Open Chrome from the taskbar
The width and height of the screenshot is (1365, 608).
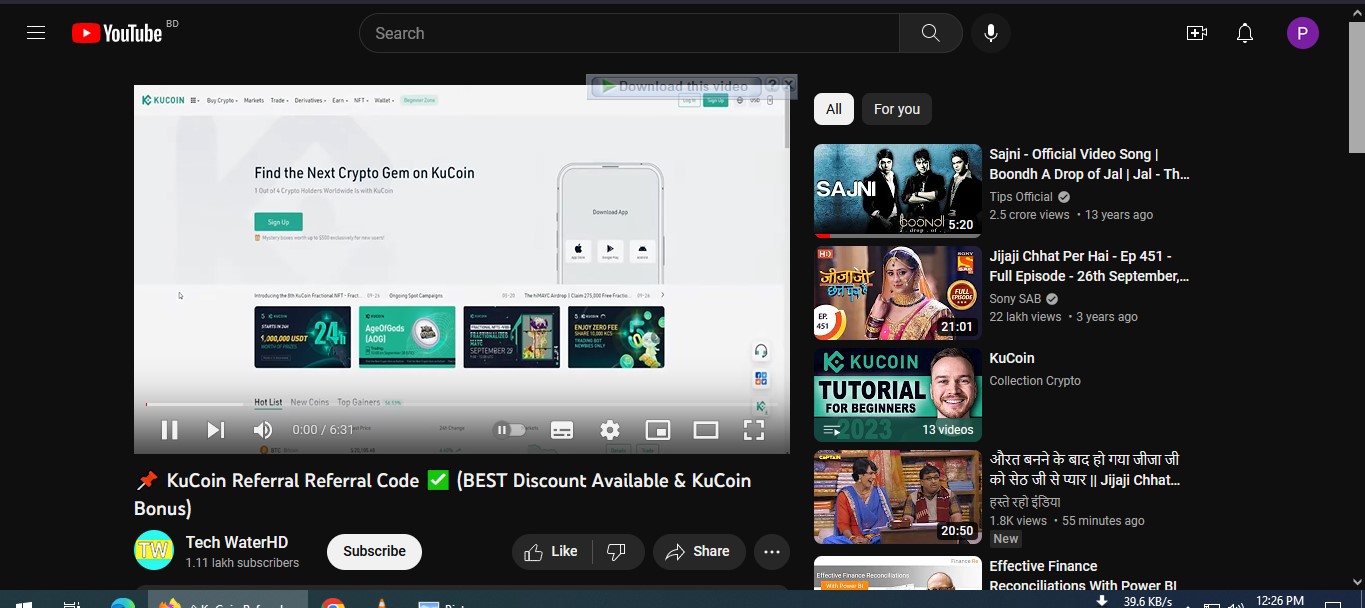point(334,604)
